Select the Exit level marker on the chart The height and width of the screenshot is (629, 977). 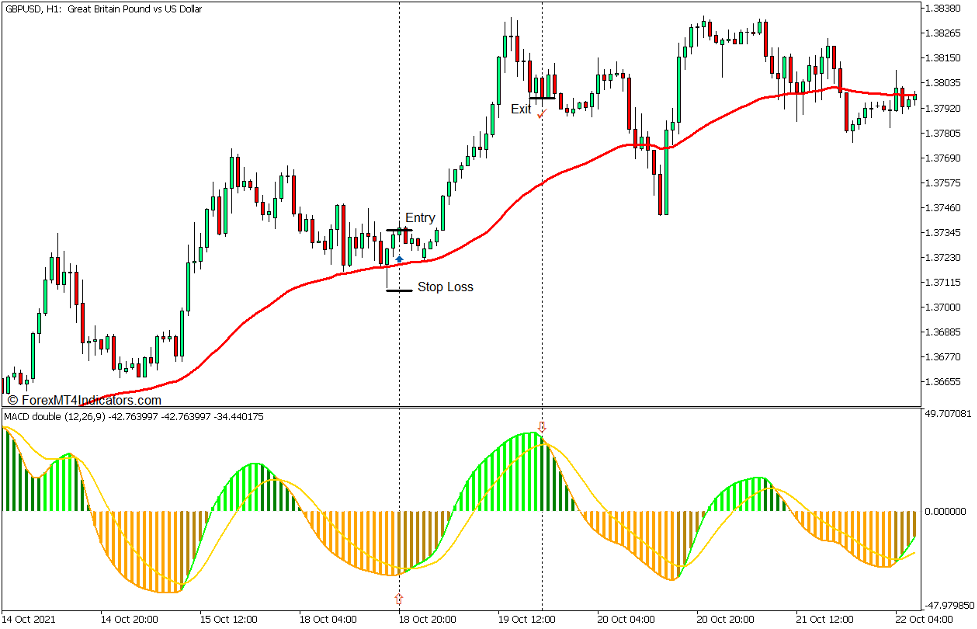[542, 98]
